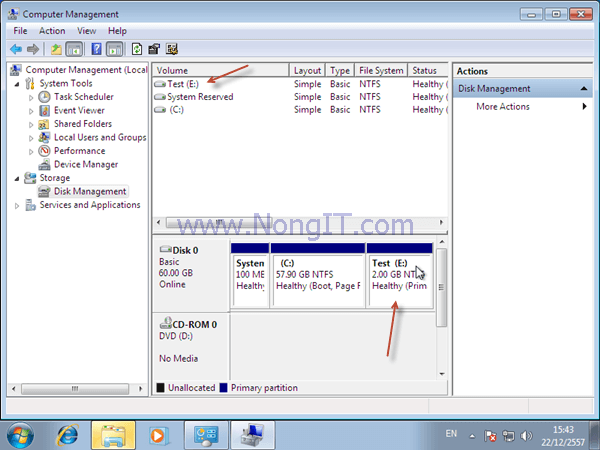600x450 pixels.
Task: Open the Help toolbar icon
Action: pos(96,49)
